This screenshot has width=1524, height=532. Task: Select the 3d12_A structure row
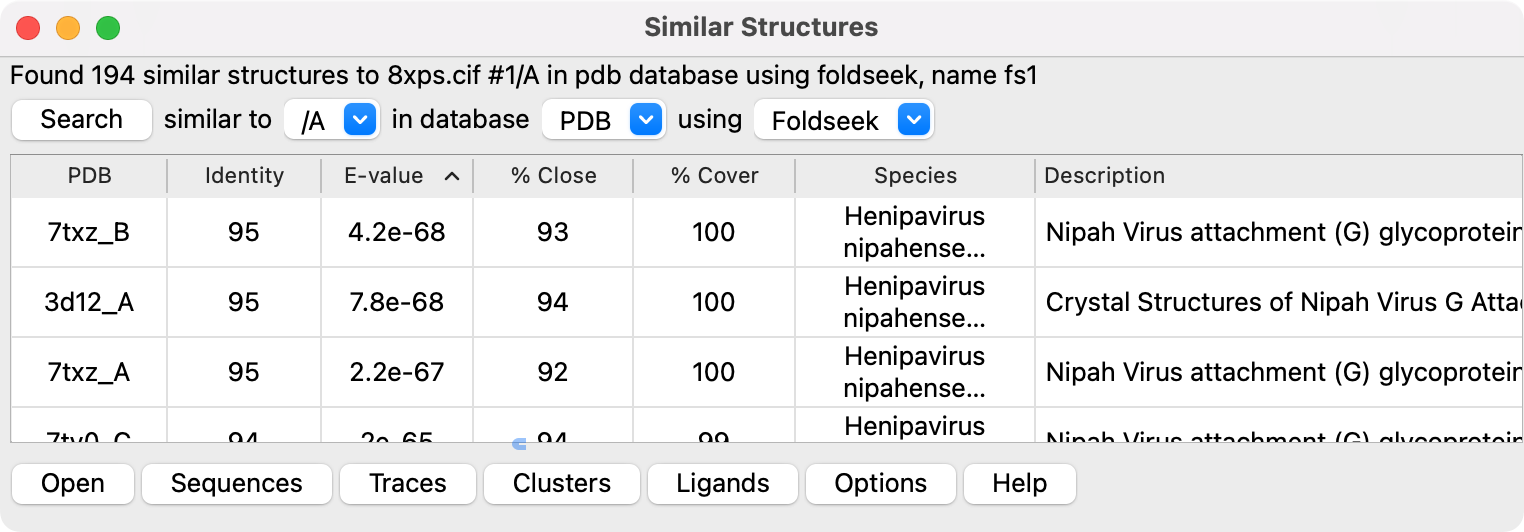pyautogui.click(x=89, y=302)
